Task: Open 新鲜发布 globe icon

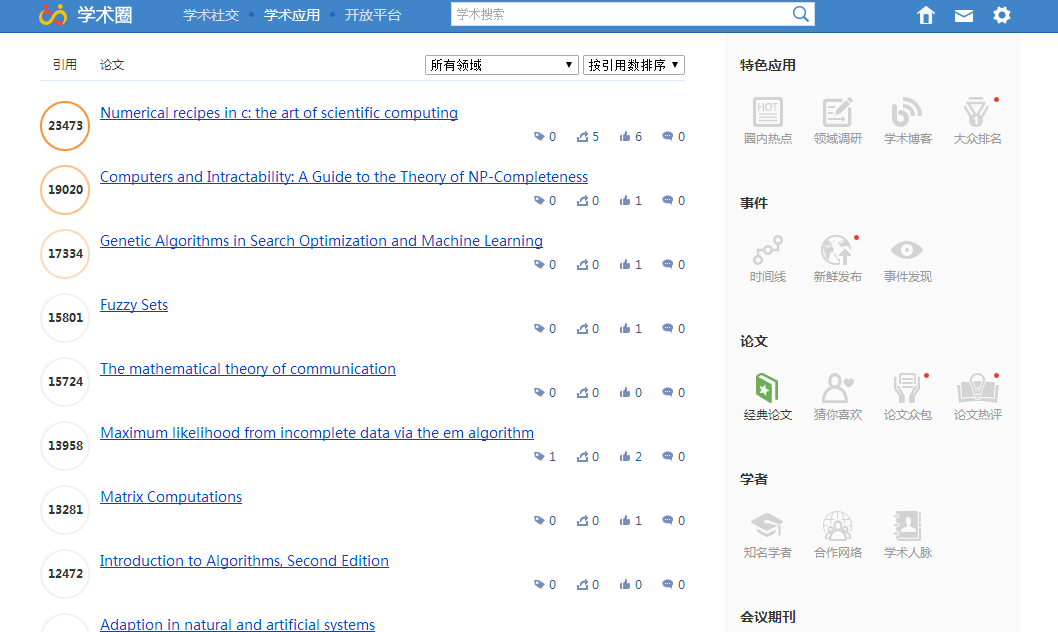Action: [837, 250]
